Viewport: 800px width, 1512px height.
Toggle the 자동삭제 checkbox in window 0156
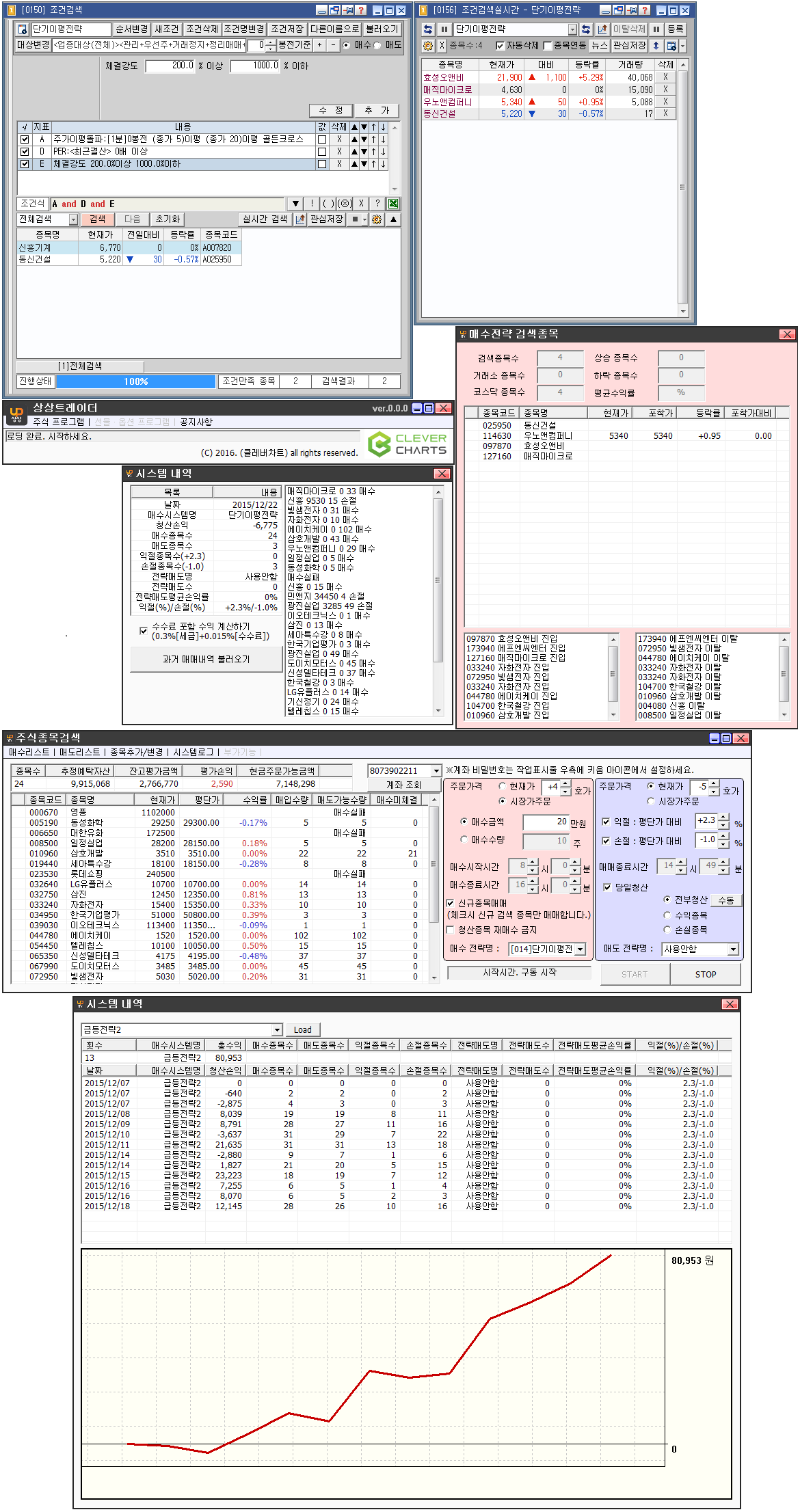(x=501, y=46)
